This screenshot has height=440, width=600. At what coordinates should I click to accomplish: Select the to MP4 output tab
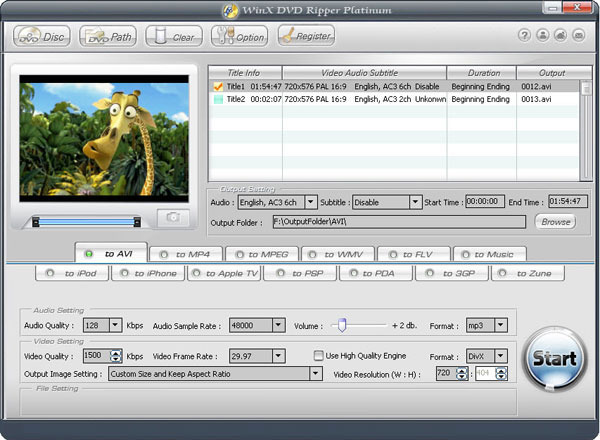[x=186, y=254]
